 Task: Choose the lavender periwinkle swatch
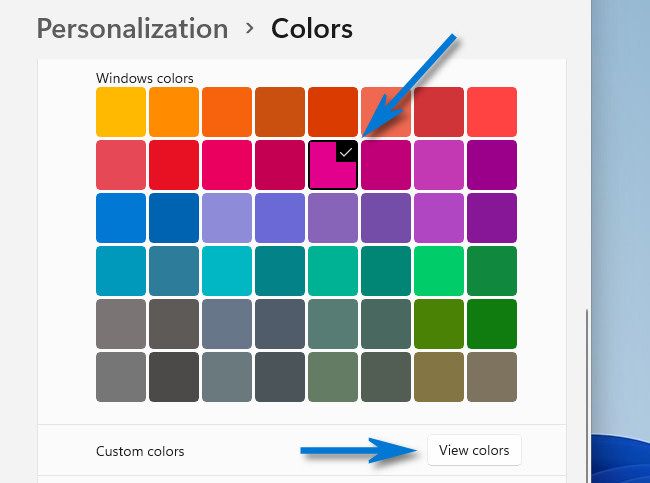coord(227,218)
